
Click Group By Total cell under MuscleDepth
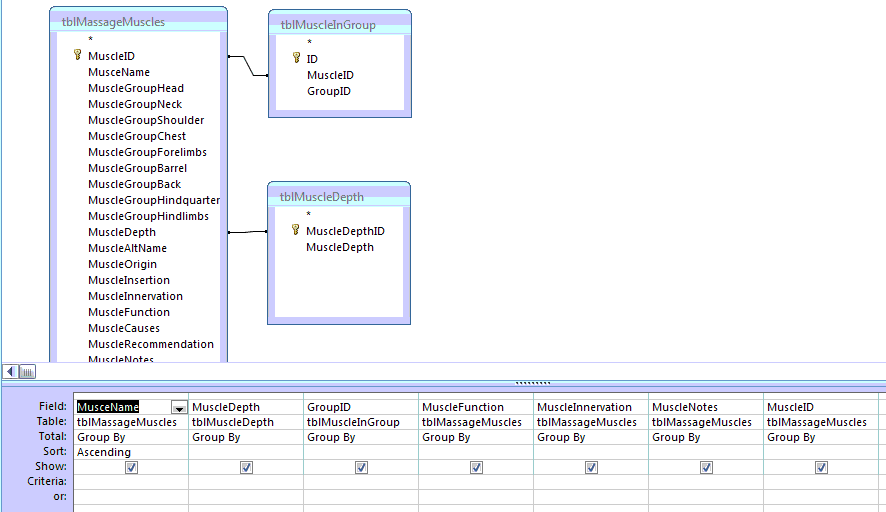[246, 437]
